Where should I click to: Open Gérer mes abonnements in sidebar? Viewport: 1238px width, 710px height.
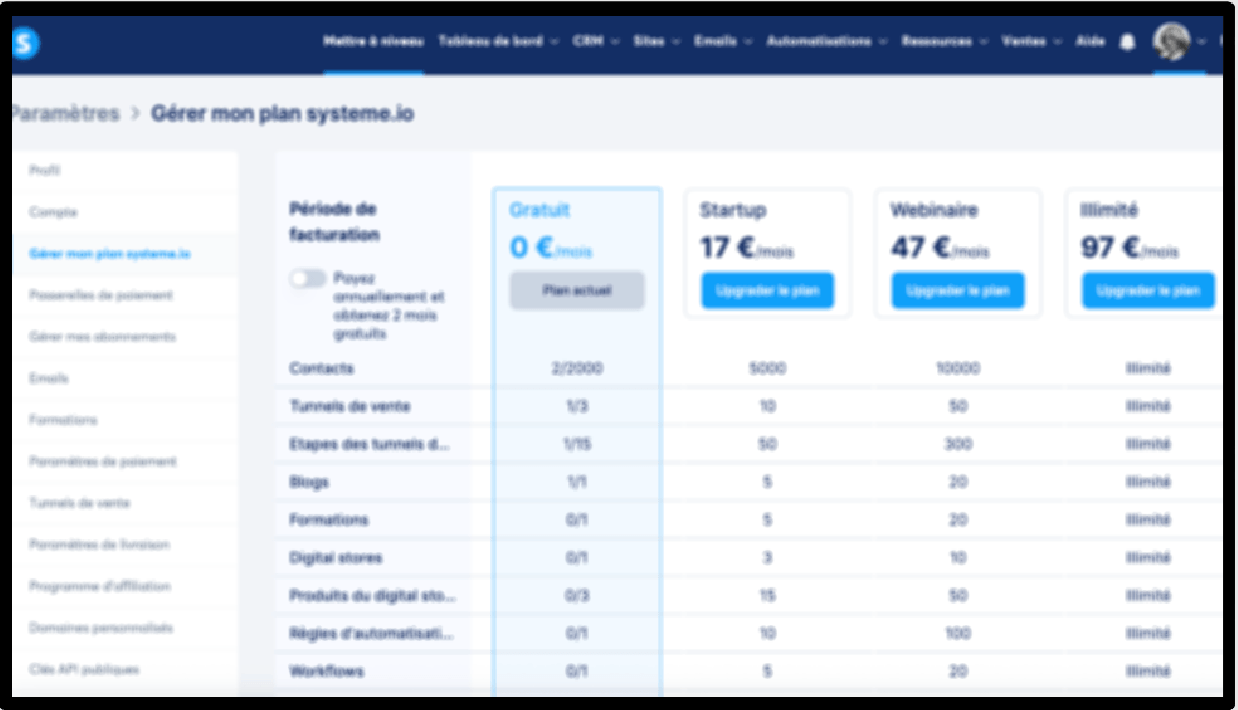[103, 337]
